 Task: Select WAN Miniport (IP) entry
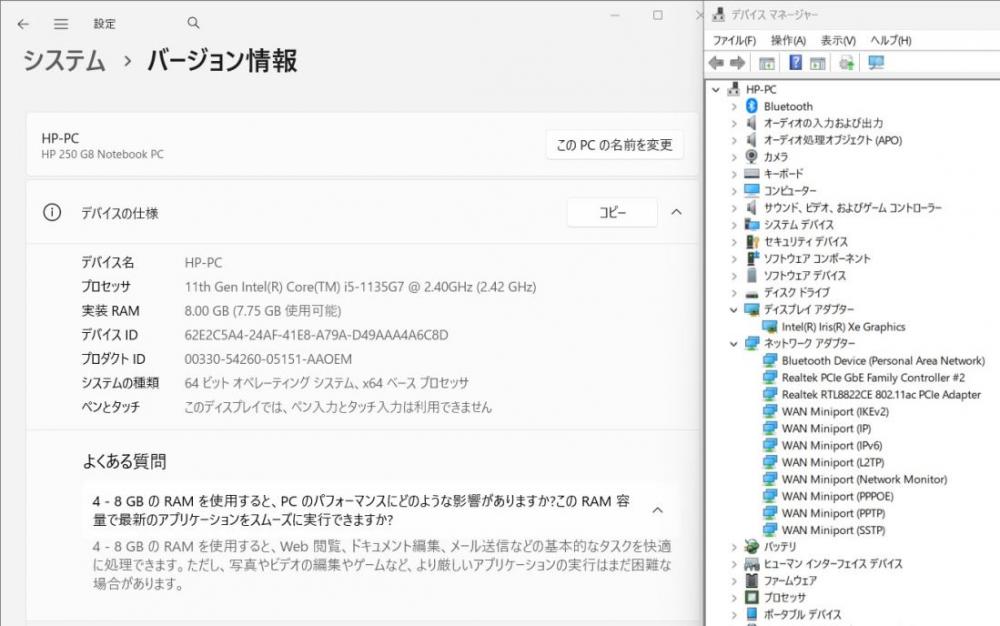coord(826,428)
